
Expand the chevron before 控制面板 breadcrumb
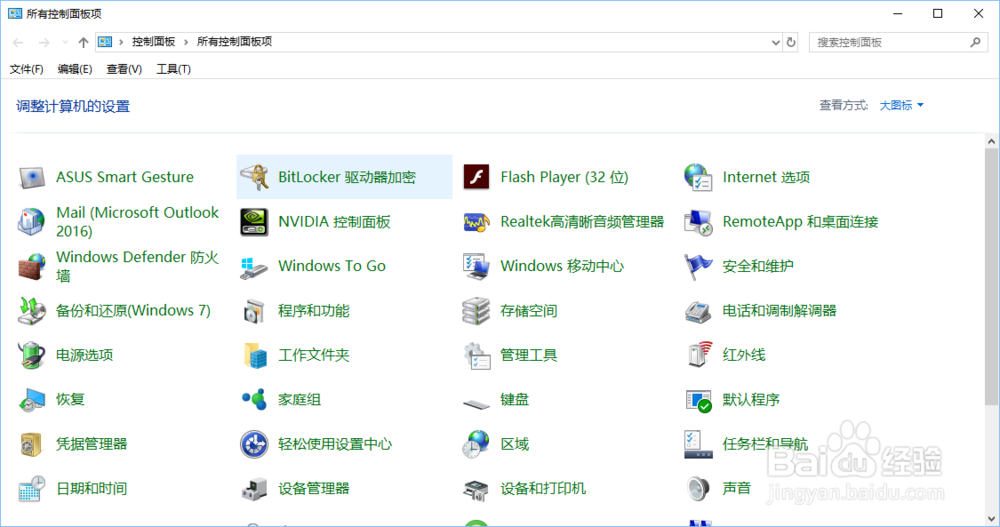point(121,42)
